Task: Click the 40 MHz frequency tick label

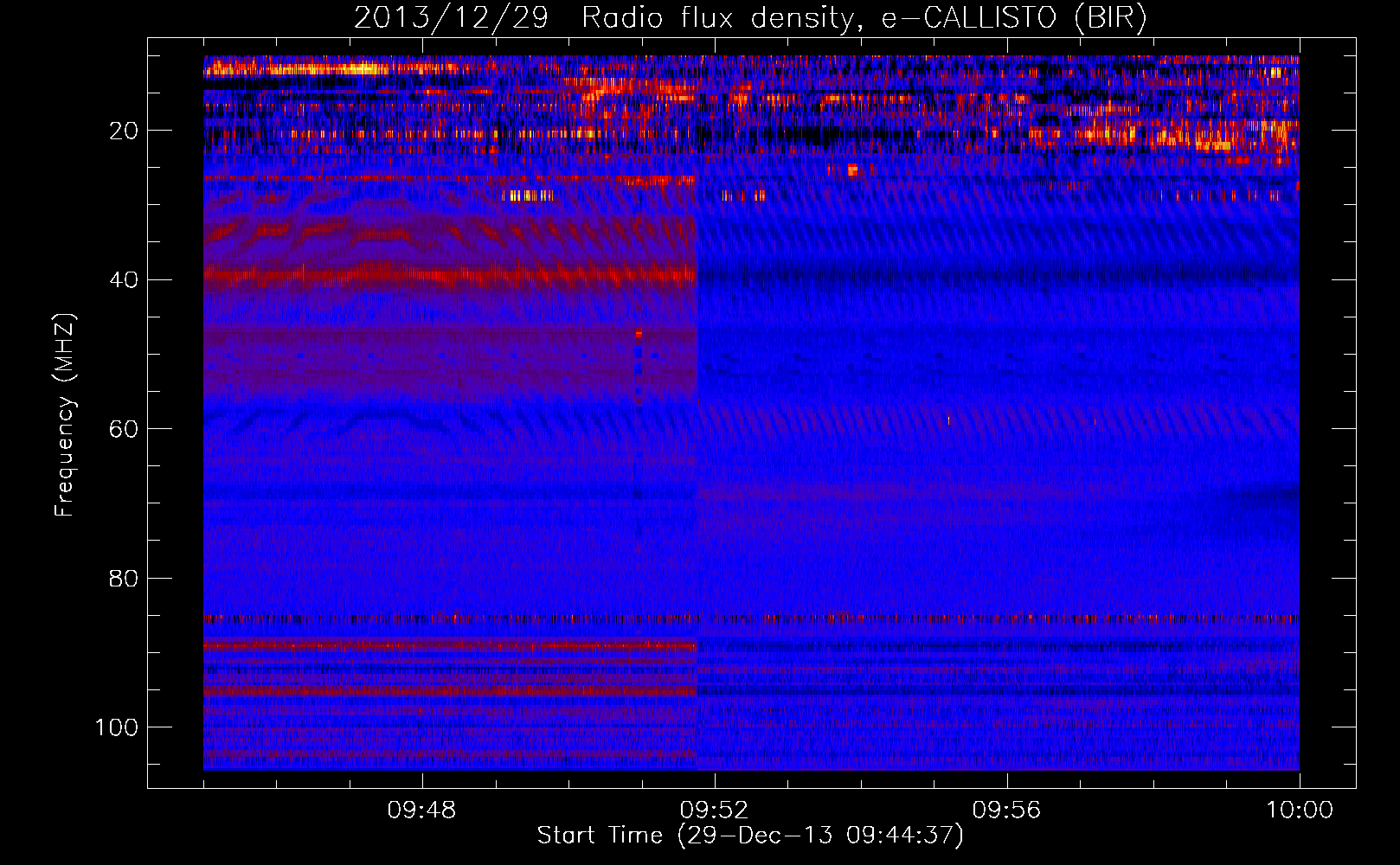Action: tap(124, 280)
